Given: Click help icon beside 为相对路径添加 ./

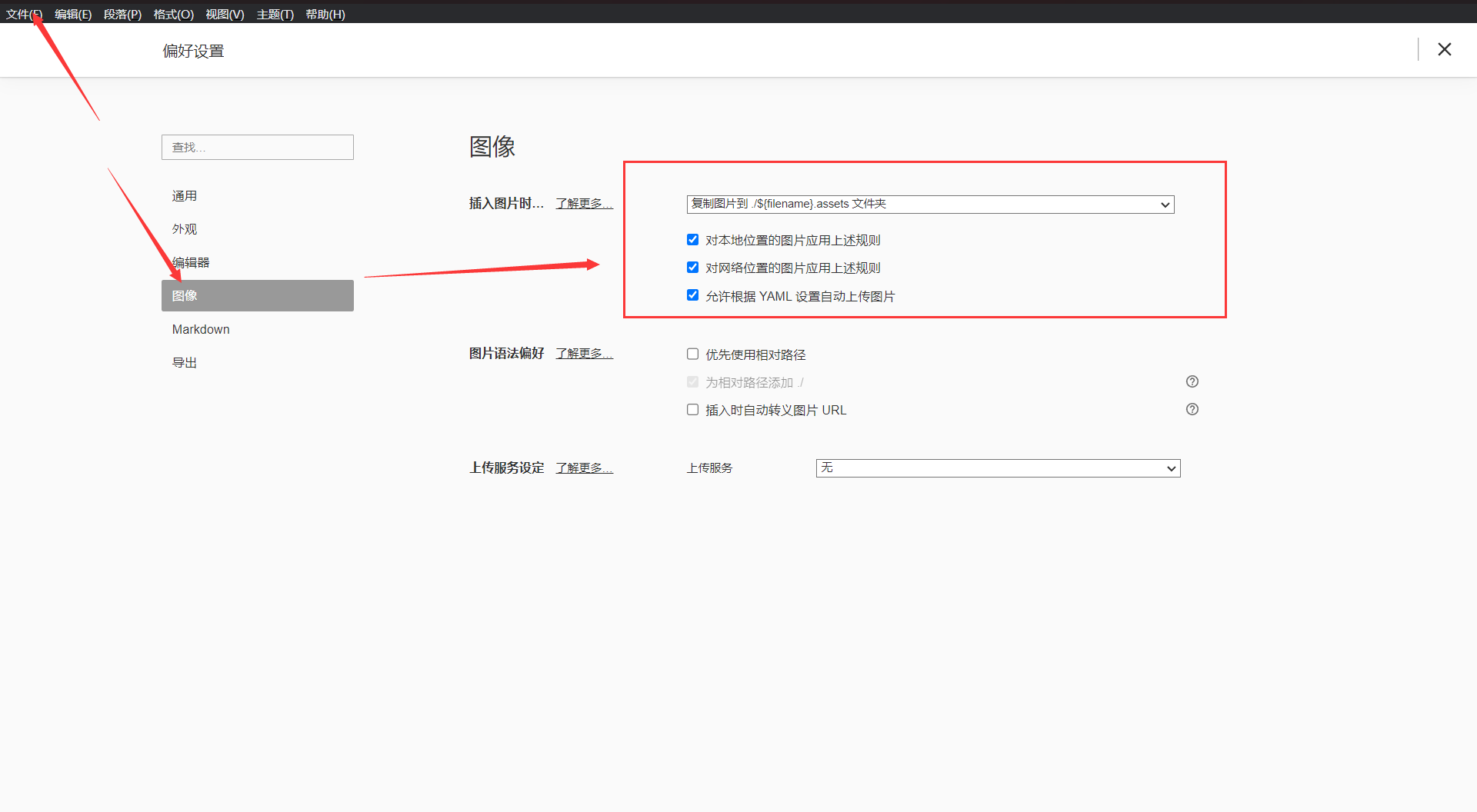Looking at the screenshot, I should pyautogui.click(x=1192, y=381).
